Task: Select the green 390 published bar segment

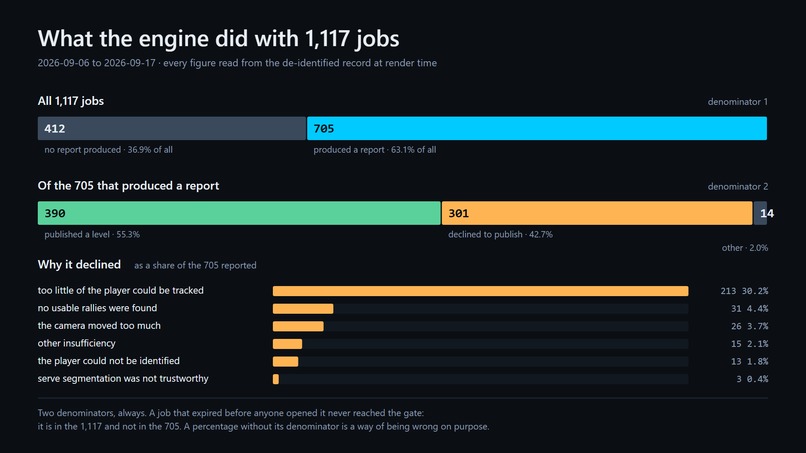Action: 239,213
